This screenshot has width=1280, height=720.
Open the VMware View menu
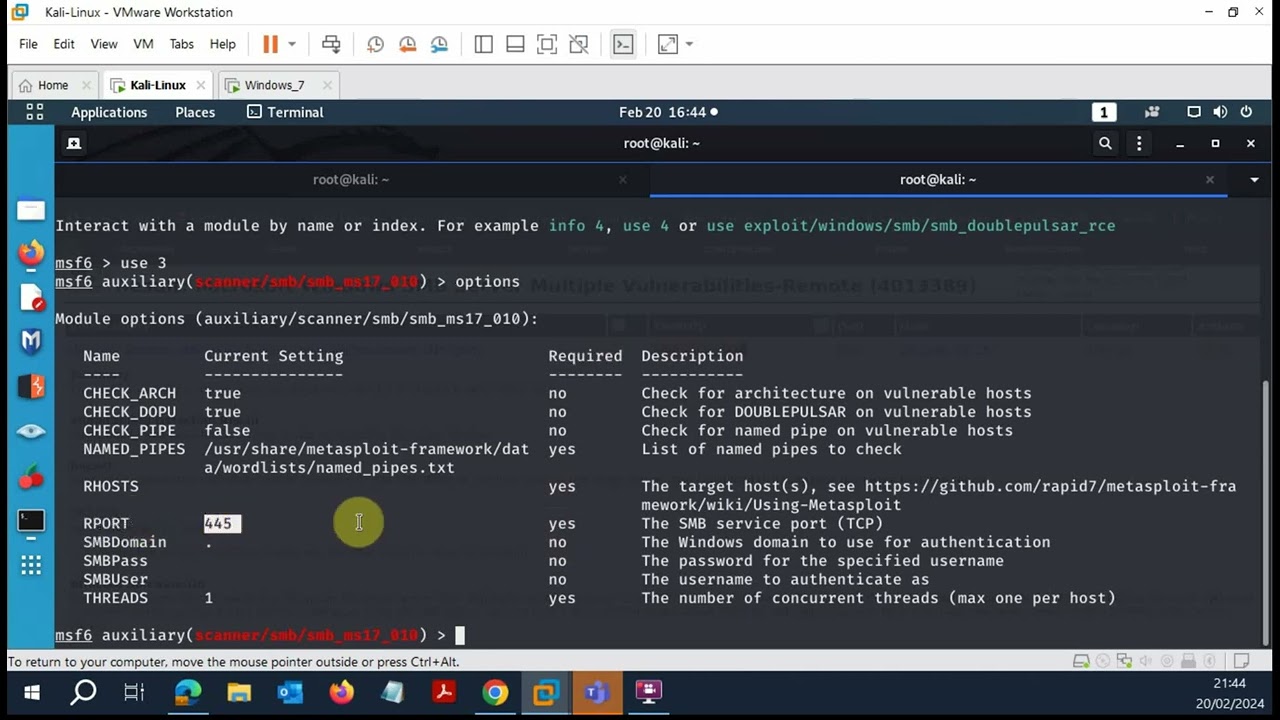[104, 44]
